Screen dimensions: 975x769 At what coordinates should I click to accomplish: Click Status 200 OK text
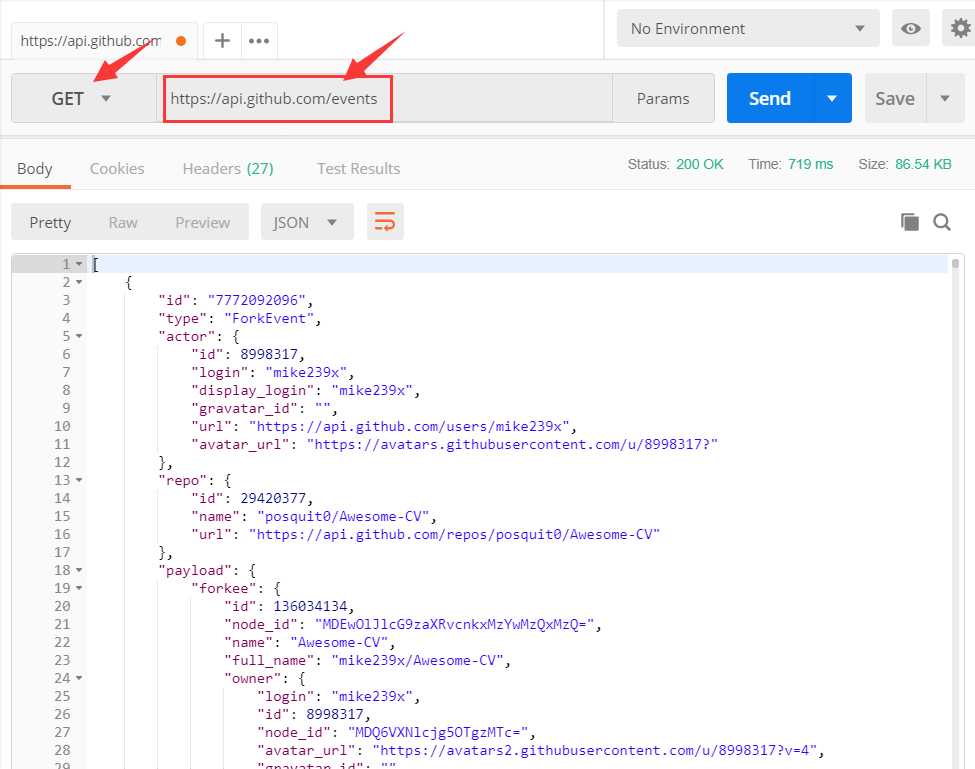[675, 164]
